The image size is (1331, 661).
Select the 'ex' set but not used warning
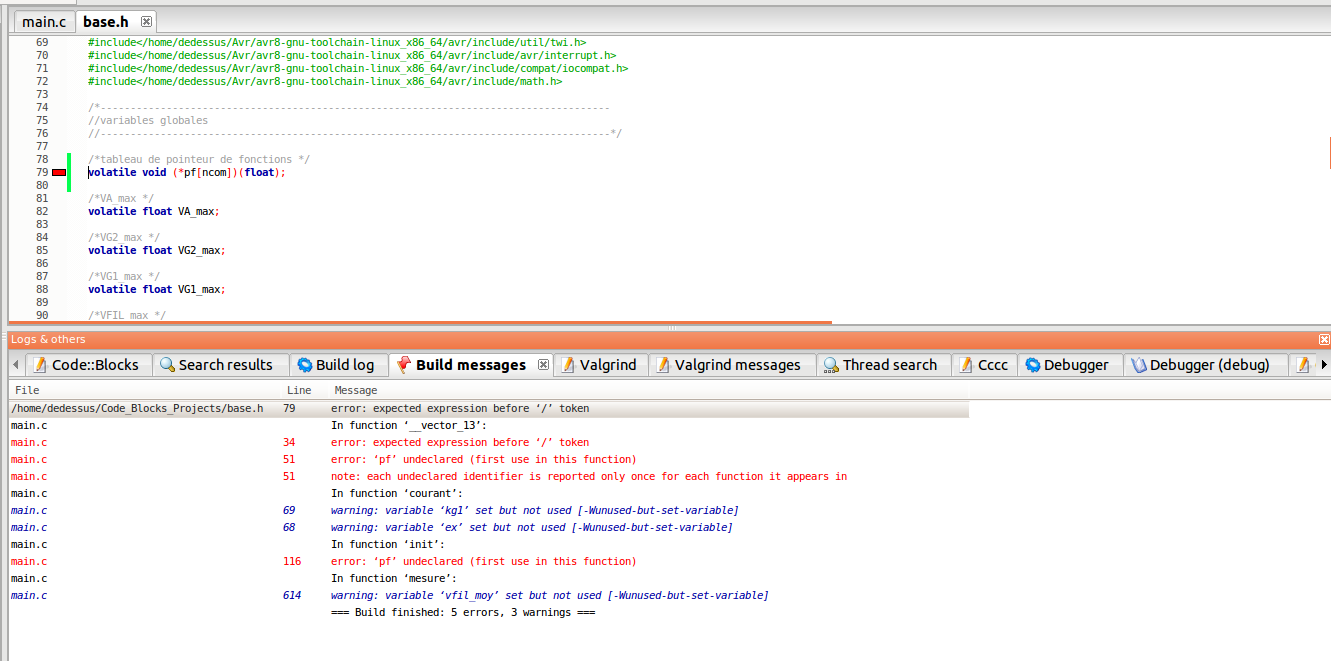[x=489, y=527]
